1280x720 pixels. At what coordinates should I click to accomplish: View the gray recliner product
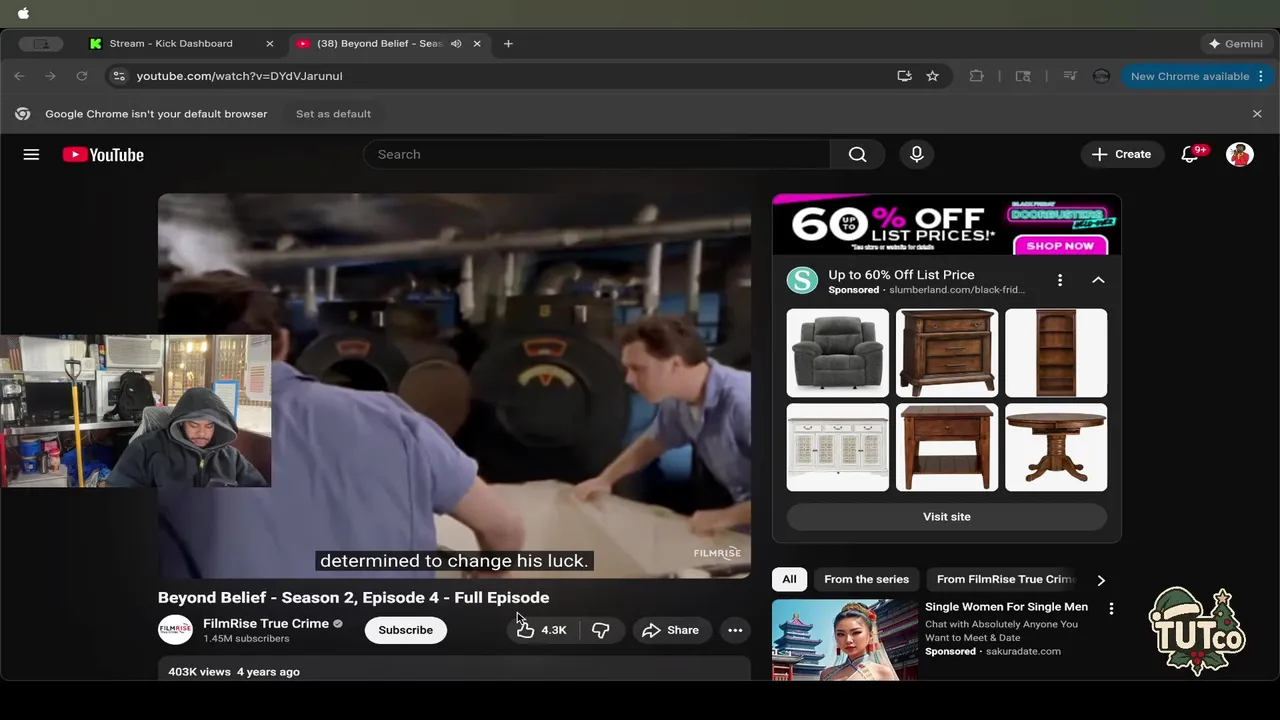[837, 353]
